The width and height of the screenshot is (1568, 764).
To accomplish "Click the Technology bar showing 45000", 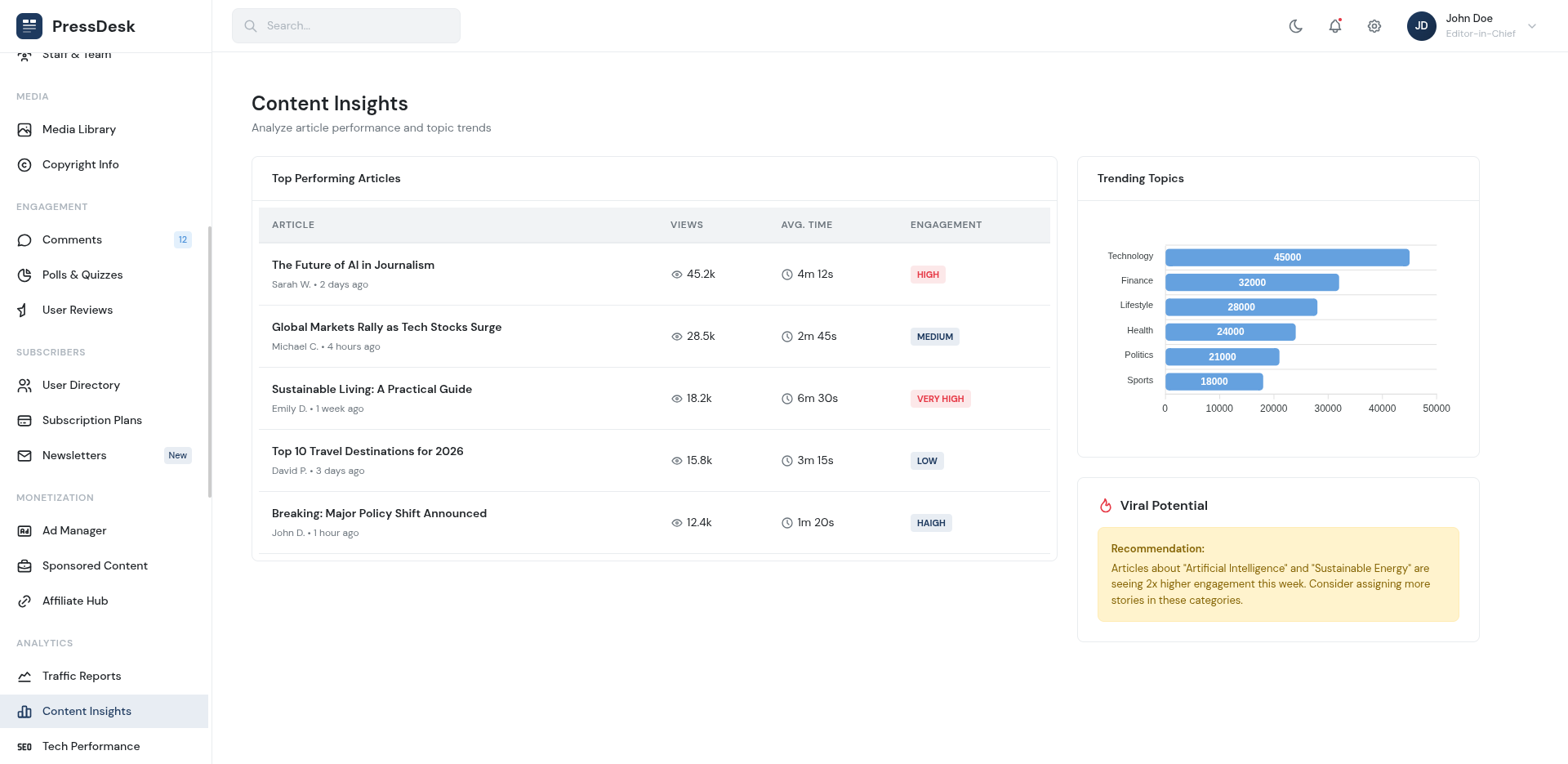I will tap(1286, 257).
